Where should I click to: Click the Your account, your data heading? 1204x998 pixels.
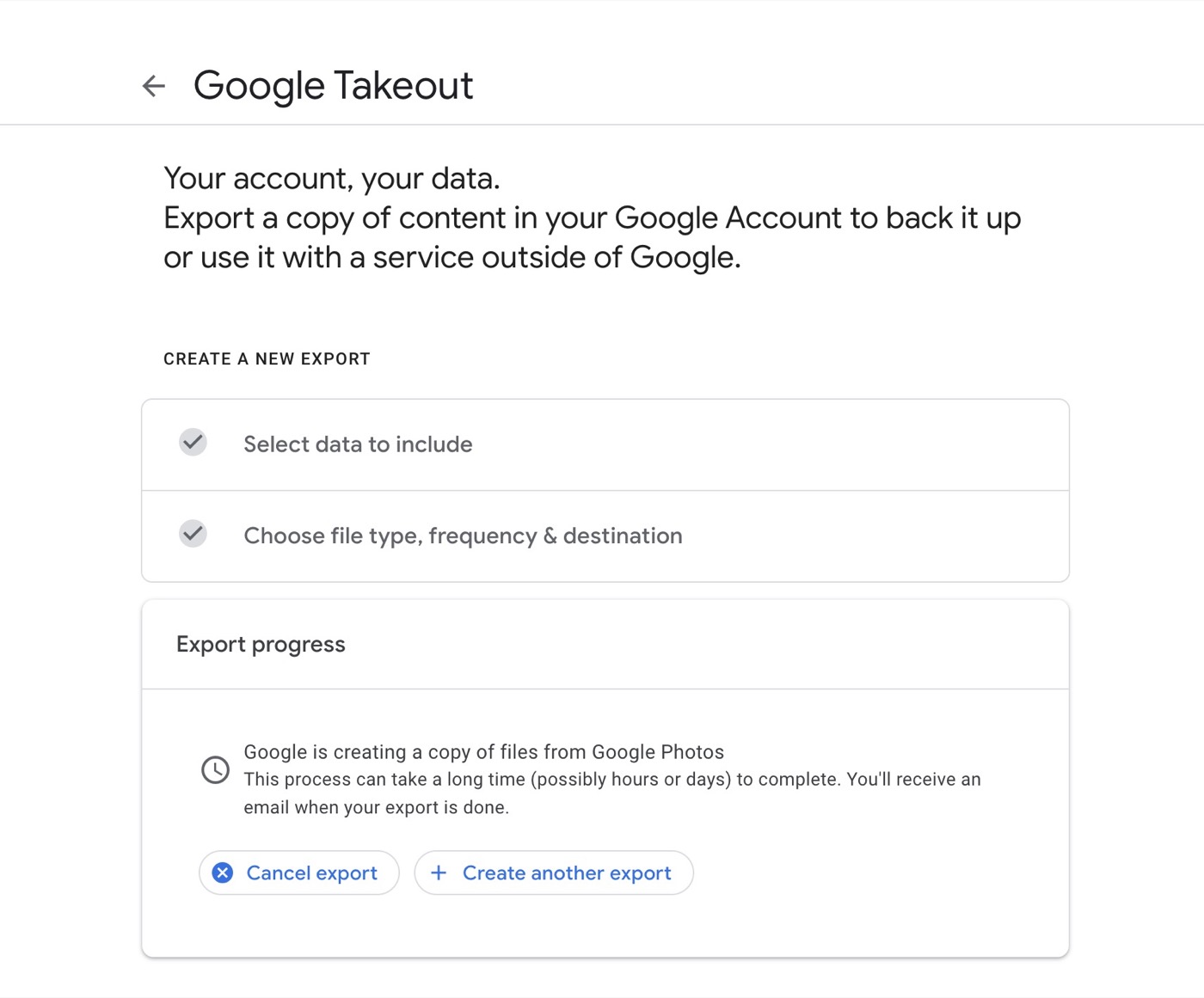(x=332, y=179)
